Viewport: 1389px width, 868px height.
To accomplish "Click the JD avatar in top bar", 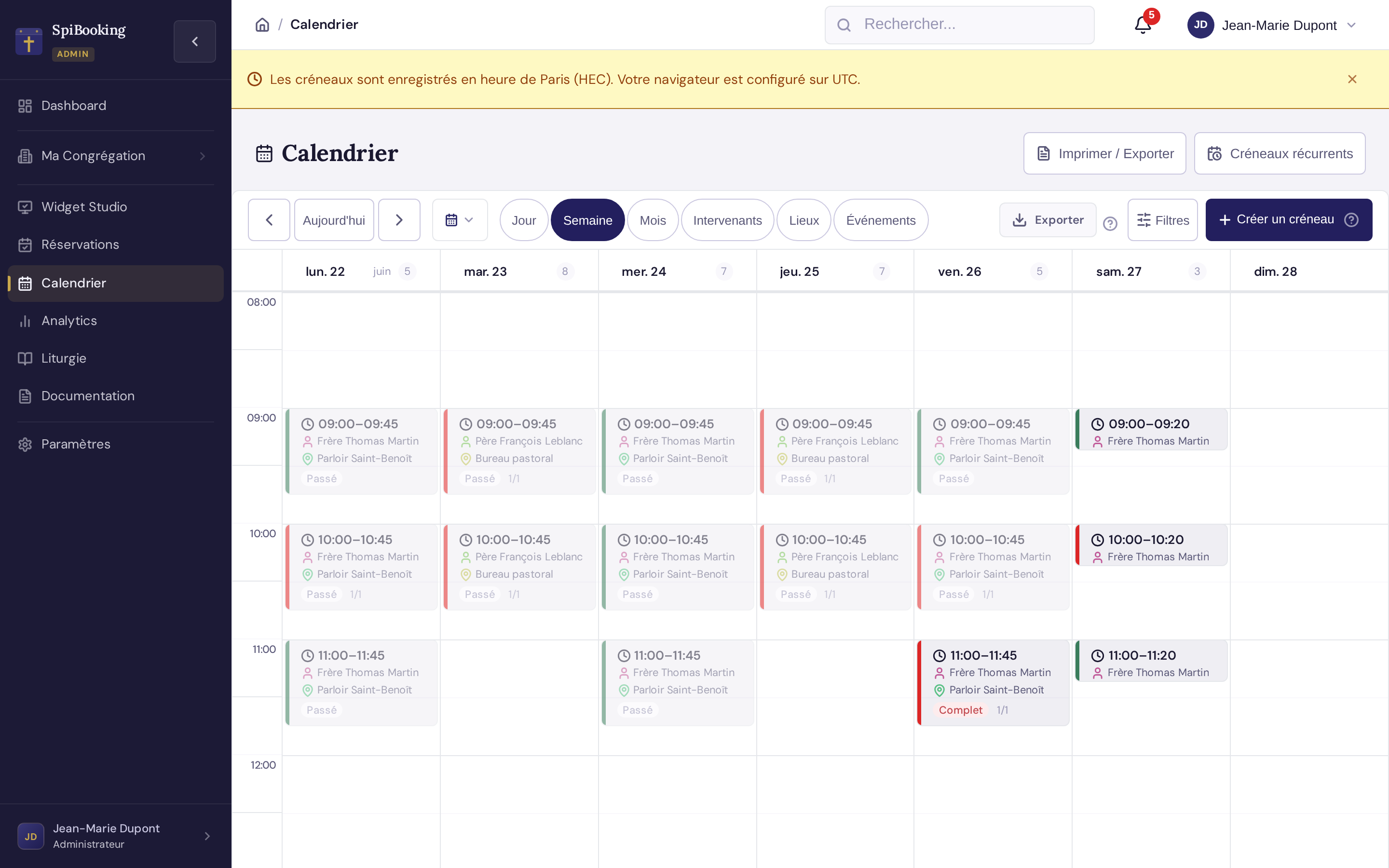I will (x=1200, y=25).
